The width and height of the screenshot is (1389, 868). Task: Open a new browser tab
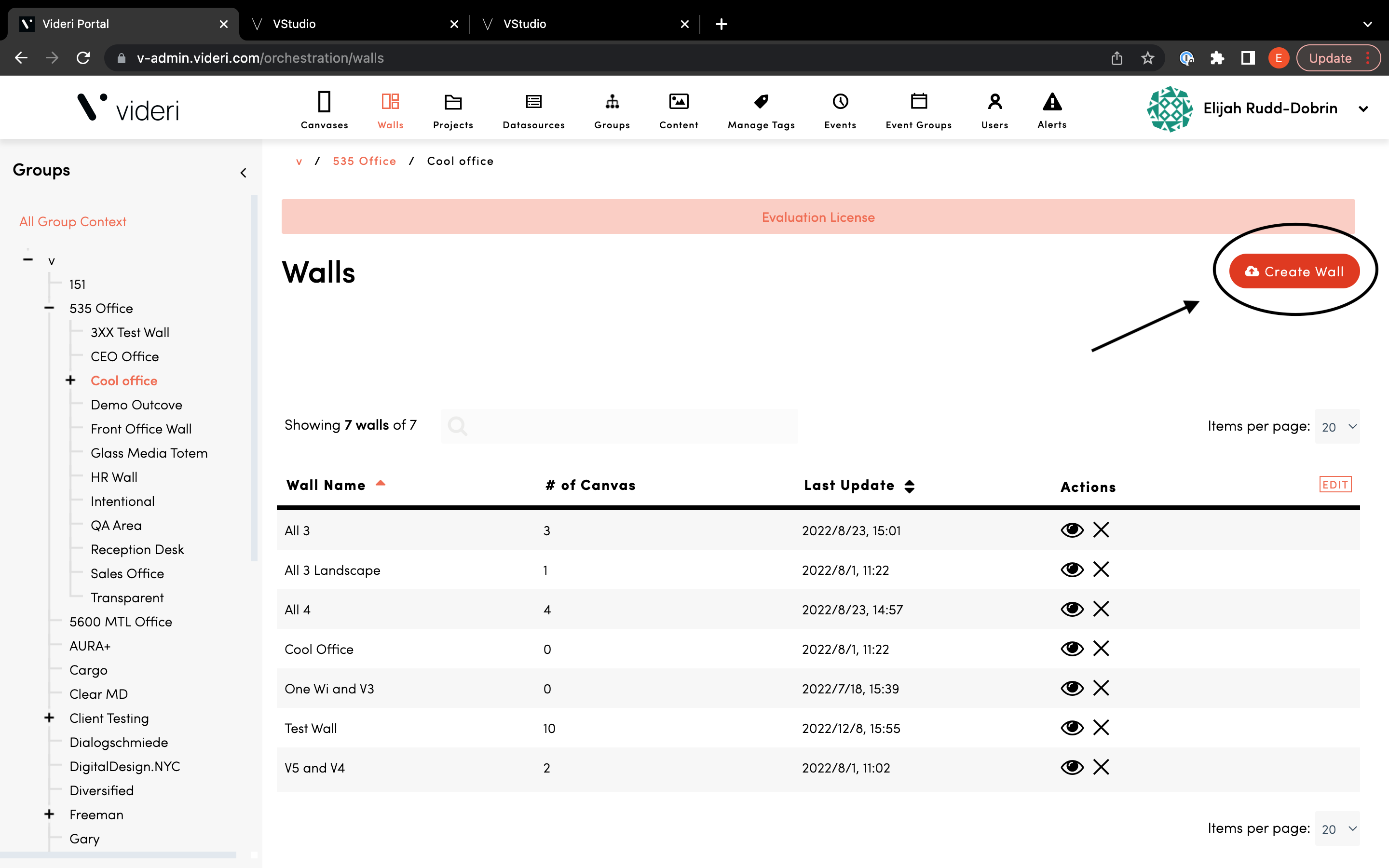[722, 24]
